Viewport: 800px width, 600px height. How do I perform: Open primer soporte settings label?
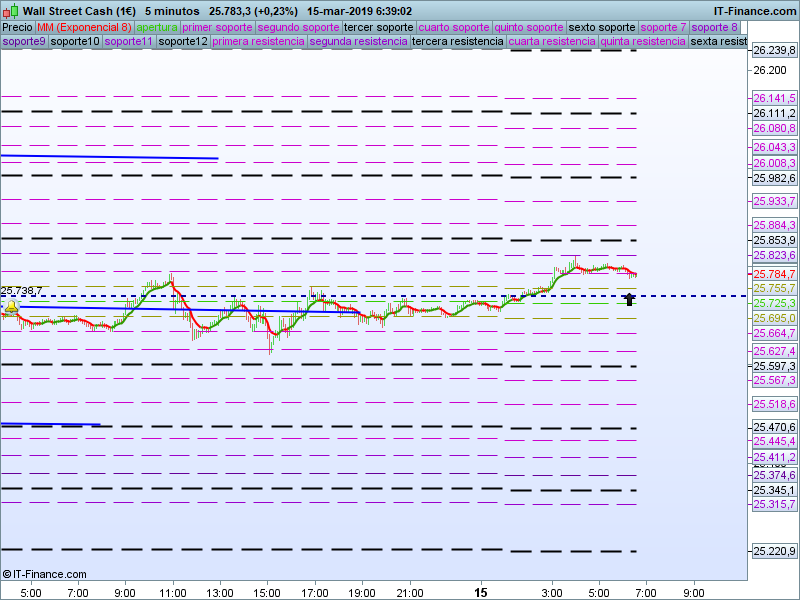[x=217, y=27]
